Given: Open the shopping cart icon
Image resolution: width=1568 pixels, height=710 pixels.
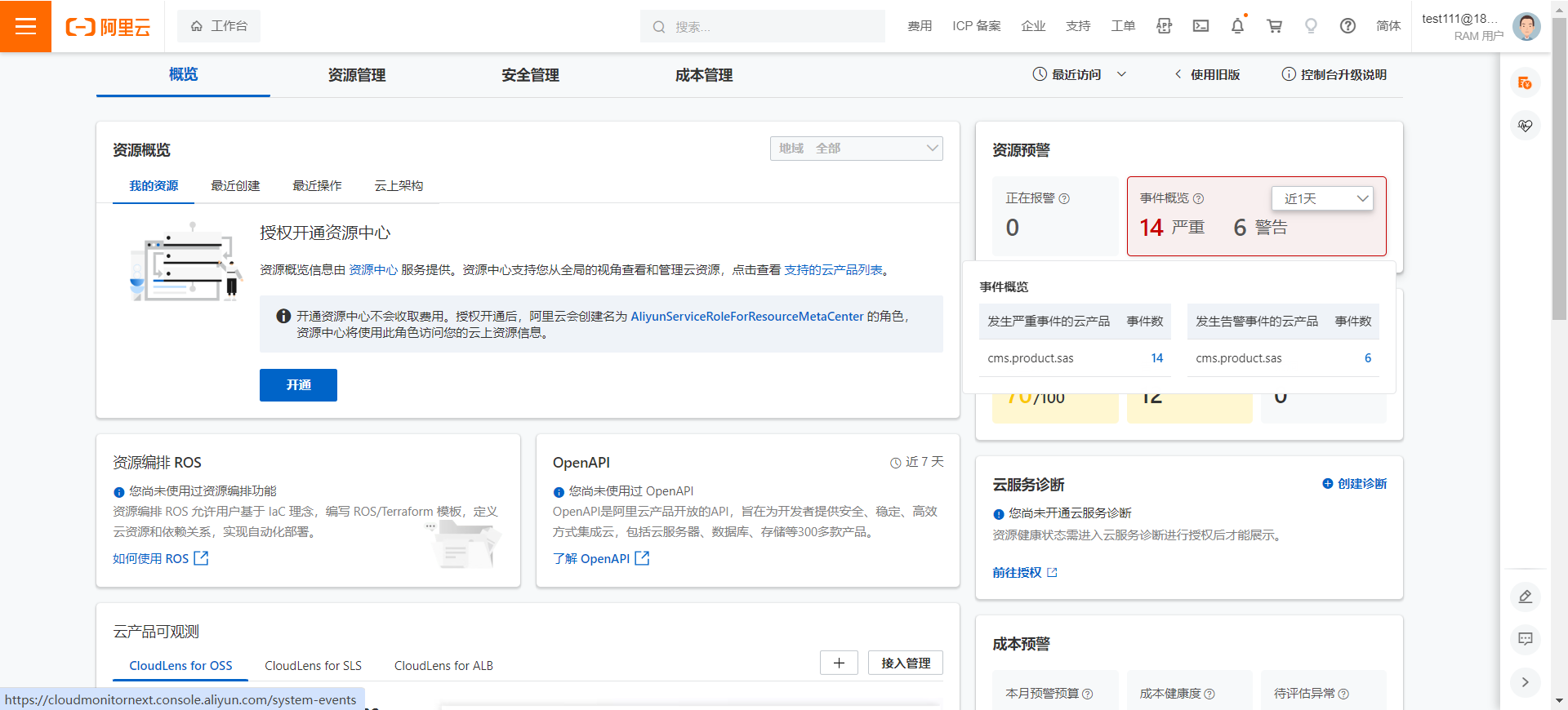Looking at the screenshot, I should coord(1274,26).
